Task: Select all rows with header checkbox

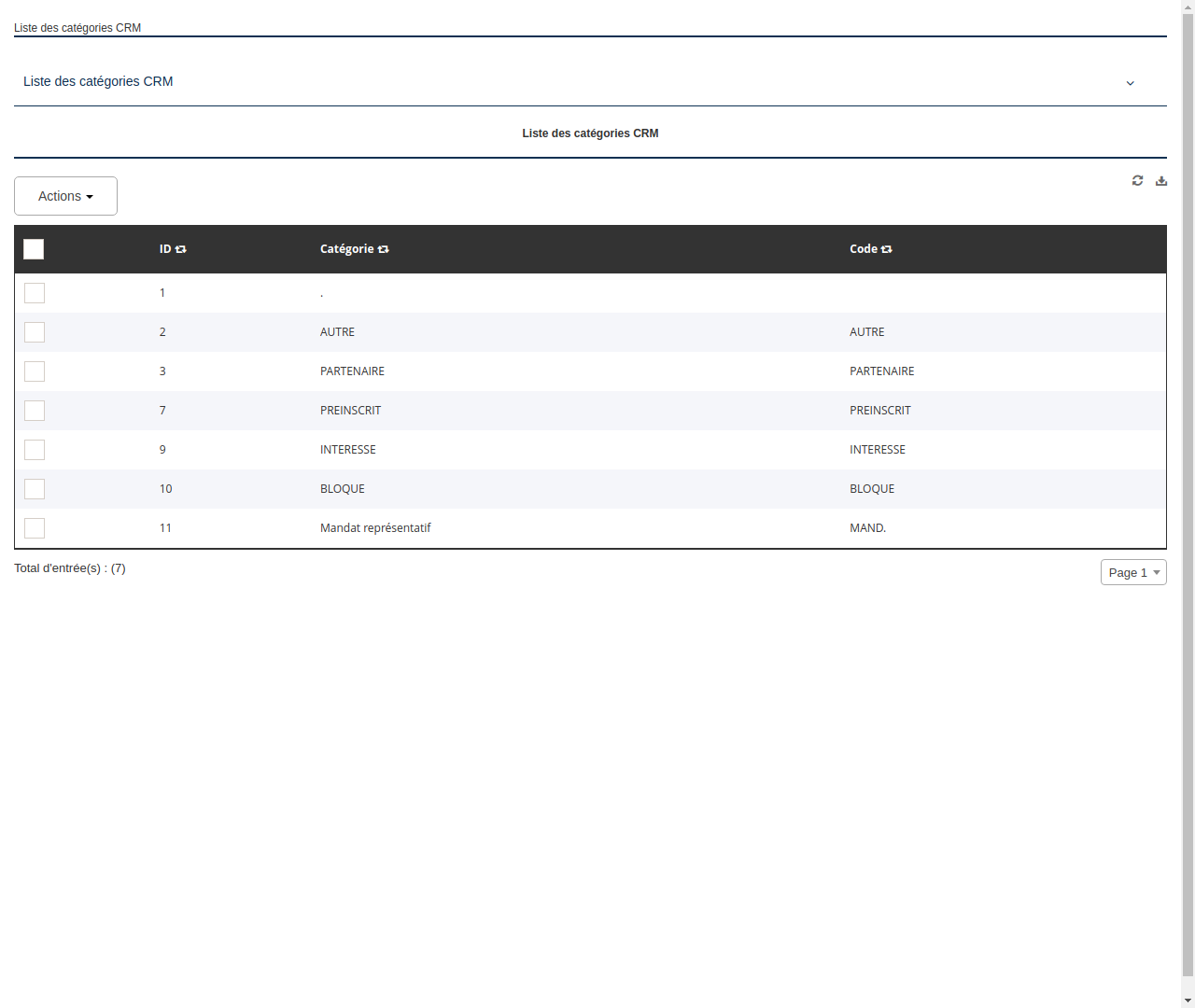Action: click(x=34, y=249)
